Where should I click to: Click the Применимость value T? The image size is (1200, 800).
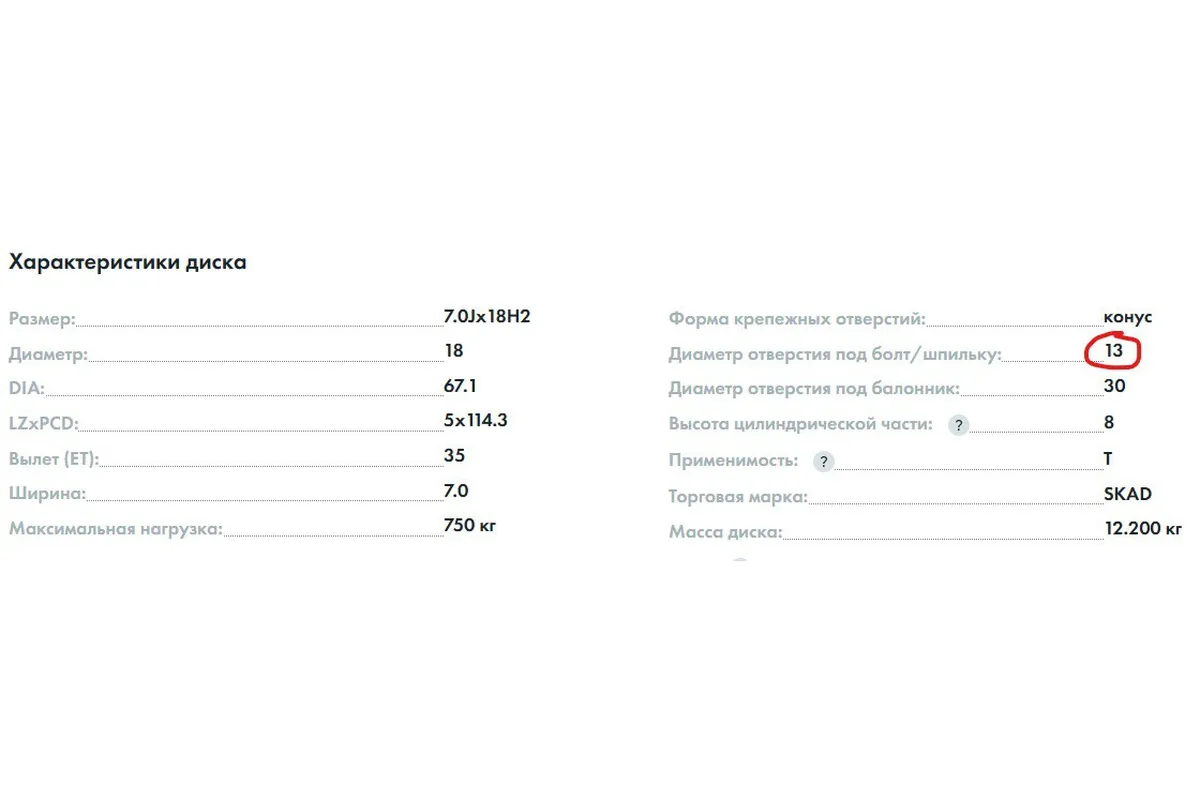coord(1108,458)
